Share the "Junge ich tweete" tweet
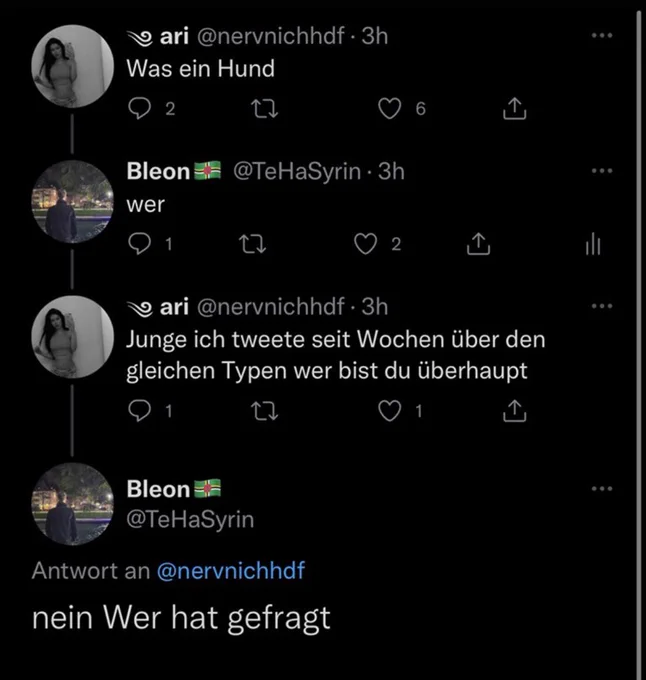The width and height of the screenshot is (646, 680). click(514, 411)
